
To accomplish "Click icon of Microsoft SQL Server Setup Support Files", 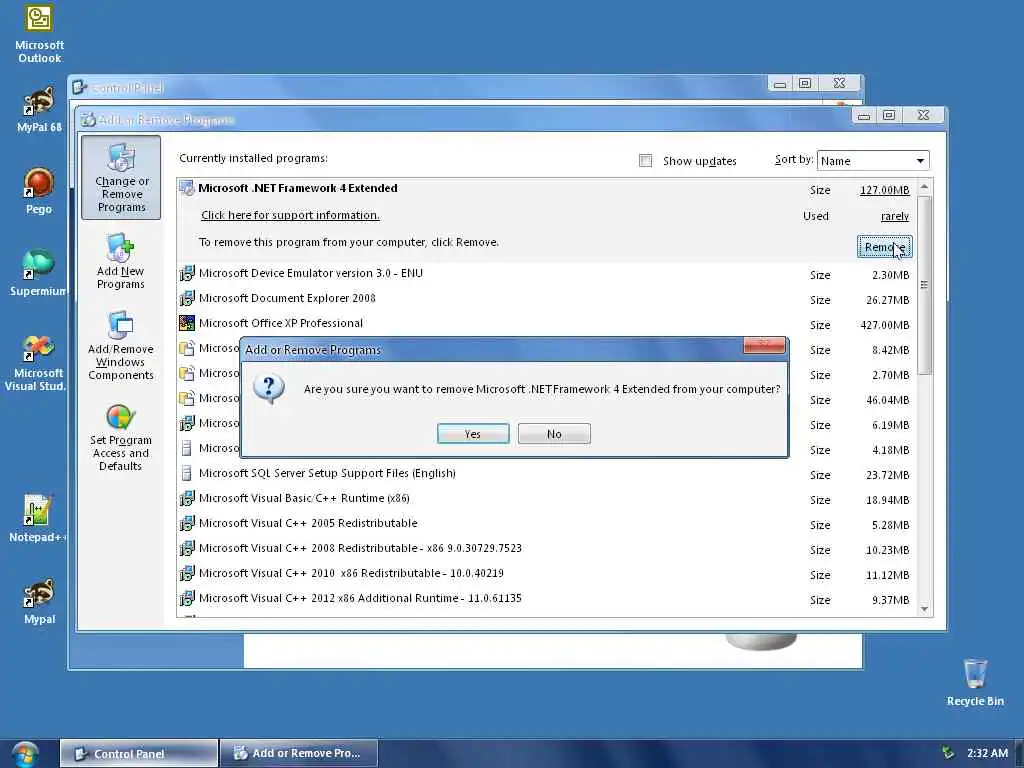I will tap(187, 473).
